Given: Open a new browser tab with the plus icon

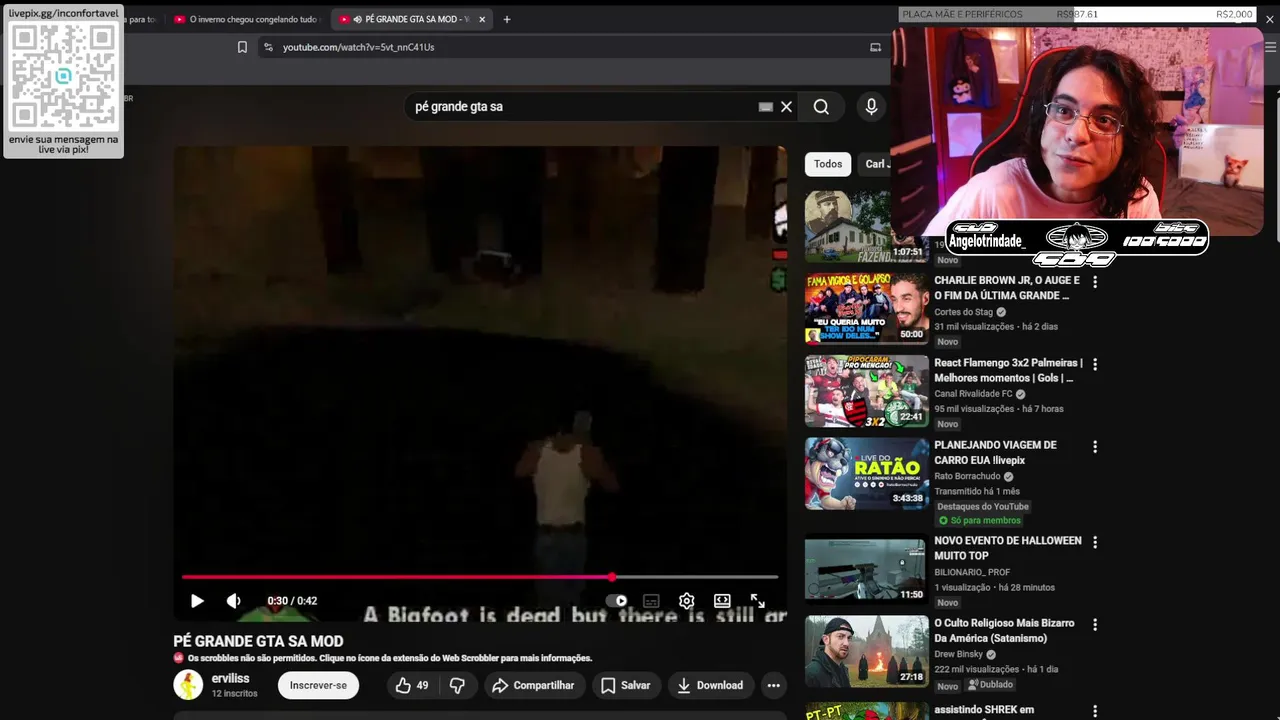Looking at the screenshot, I should click(507, 19).
